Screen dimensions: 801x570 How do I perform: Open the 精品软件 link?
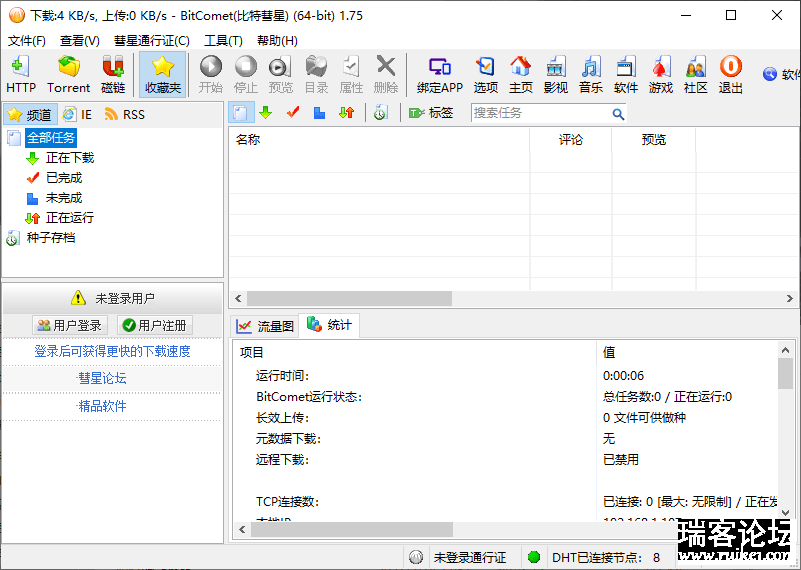pyautogui.click(x=102, y=407)
